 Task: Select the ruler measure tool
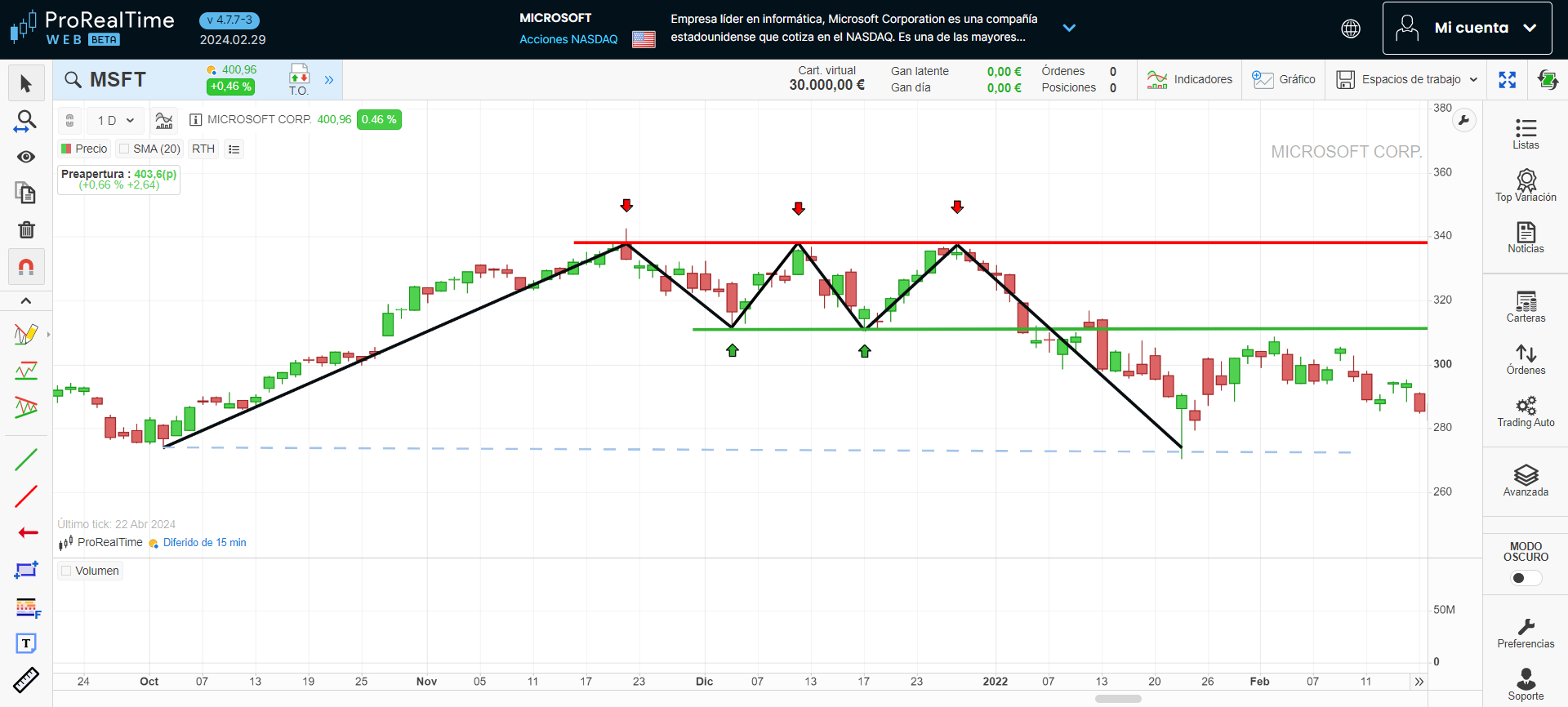click(26, 679)
